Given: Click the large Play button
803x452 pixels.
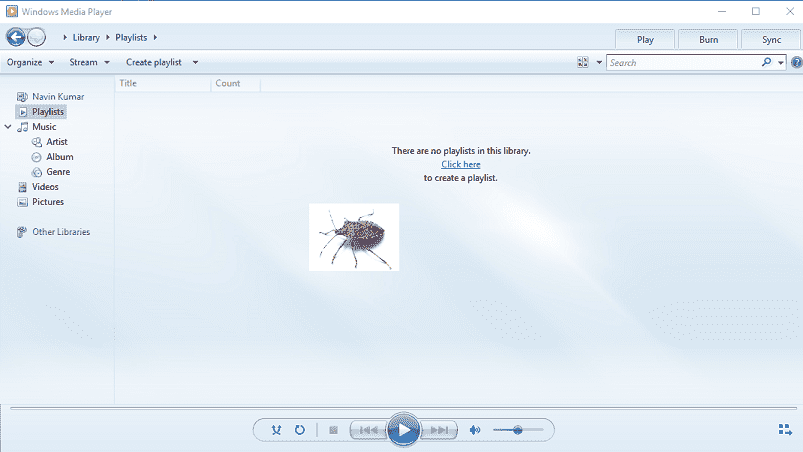Looking at the screenshot, I should pos(404,429).
